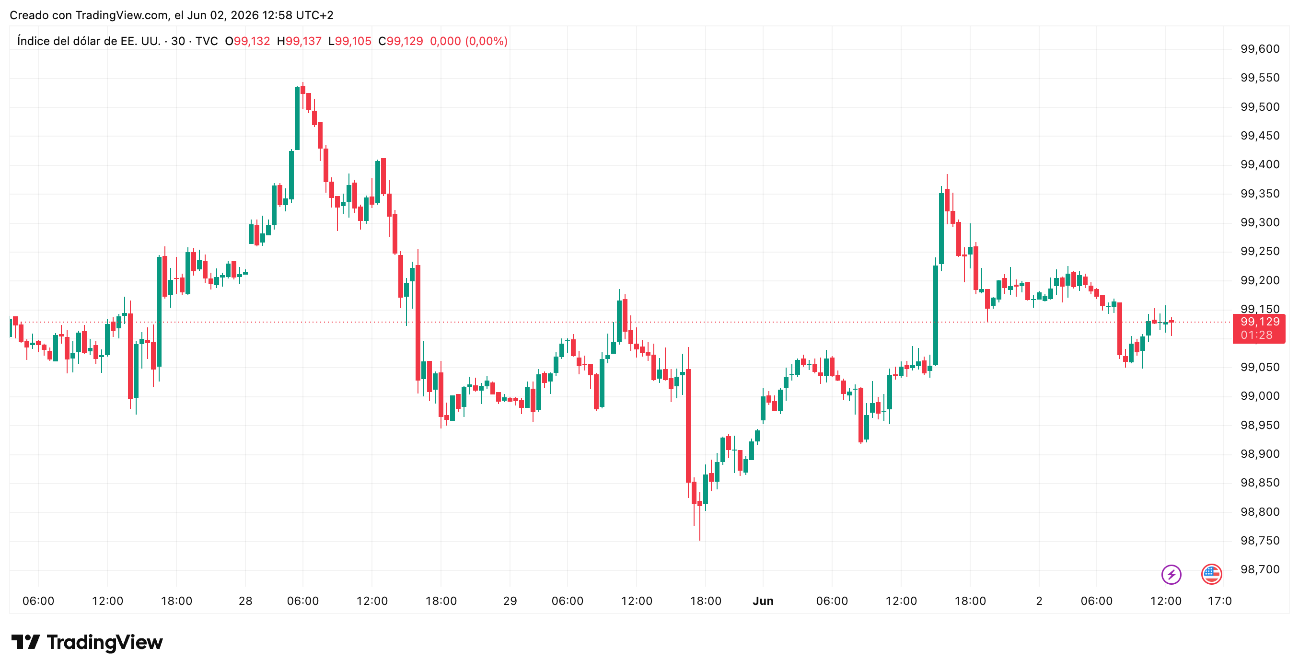Click the US flag economic event icon
The width and height of the screenshot is (1299, 671).
tap(1211, 574)
